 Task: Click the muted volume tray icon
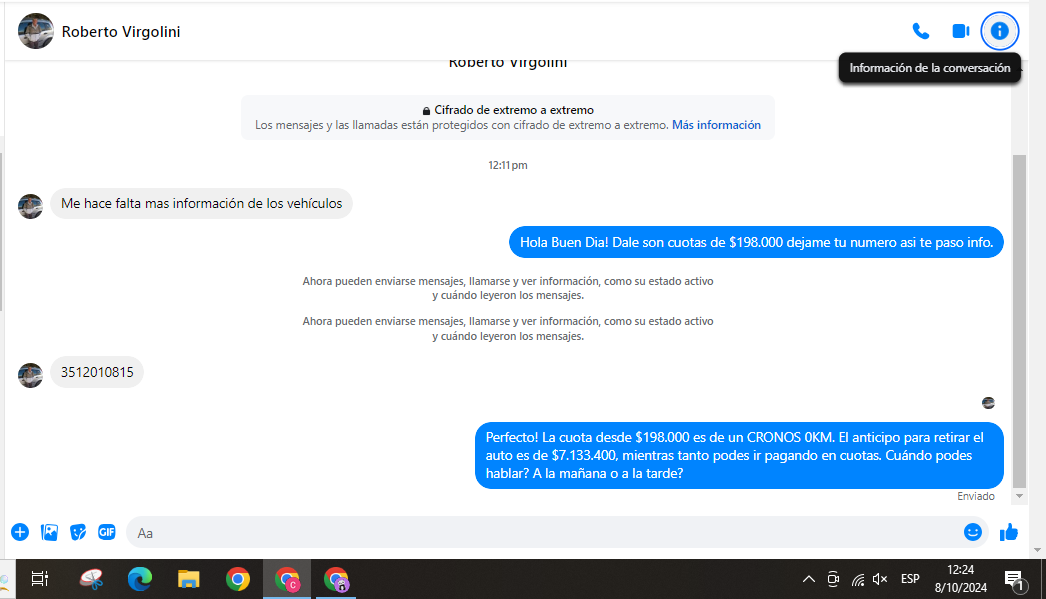click(880, 579)
